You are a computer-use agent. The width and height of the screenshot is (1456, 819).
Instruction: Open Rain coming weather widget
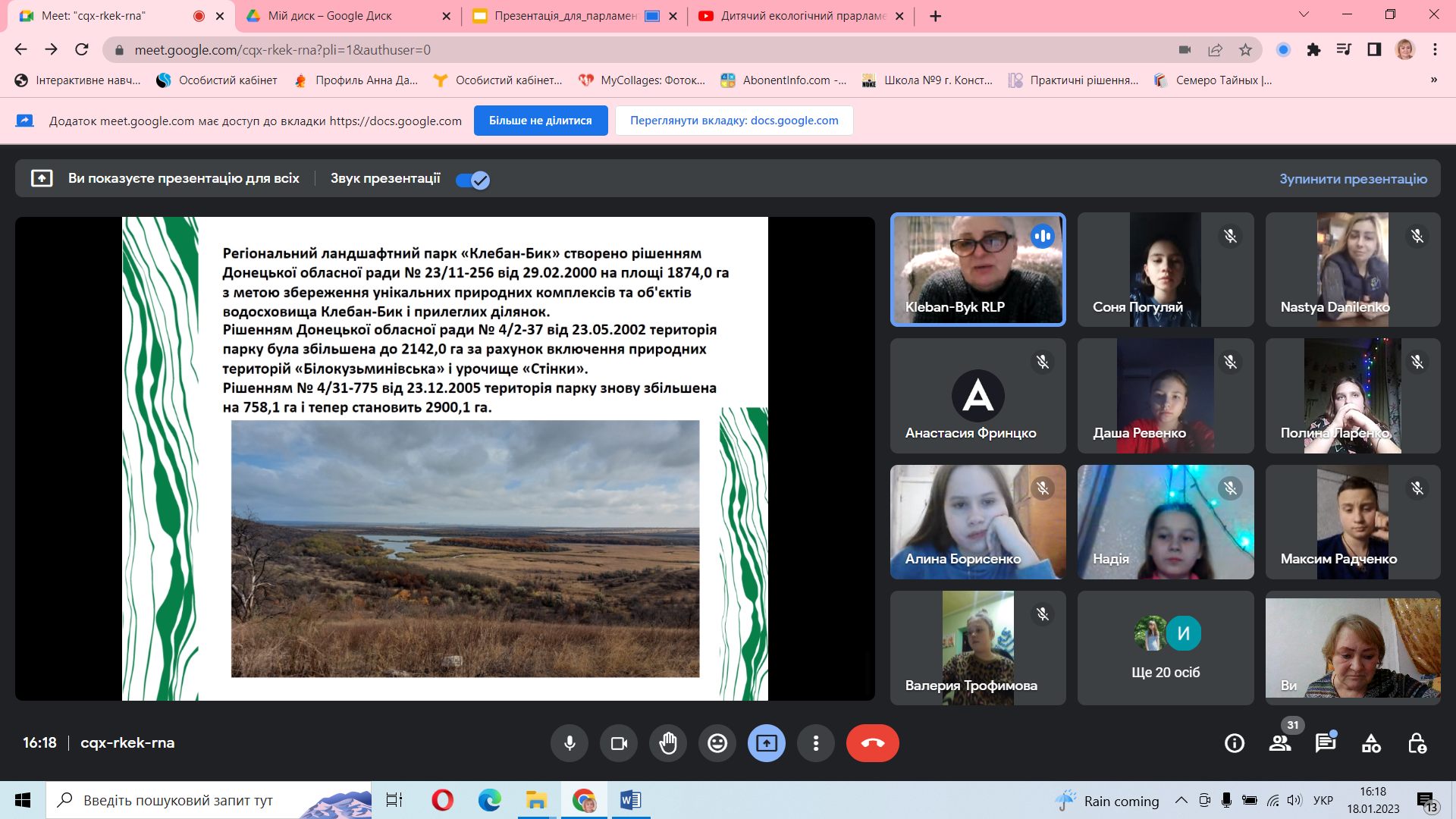coord(1107,801)
